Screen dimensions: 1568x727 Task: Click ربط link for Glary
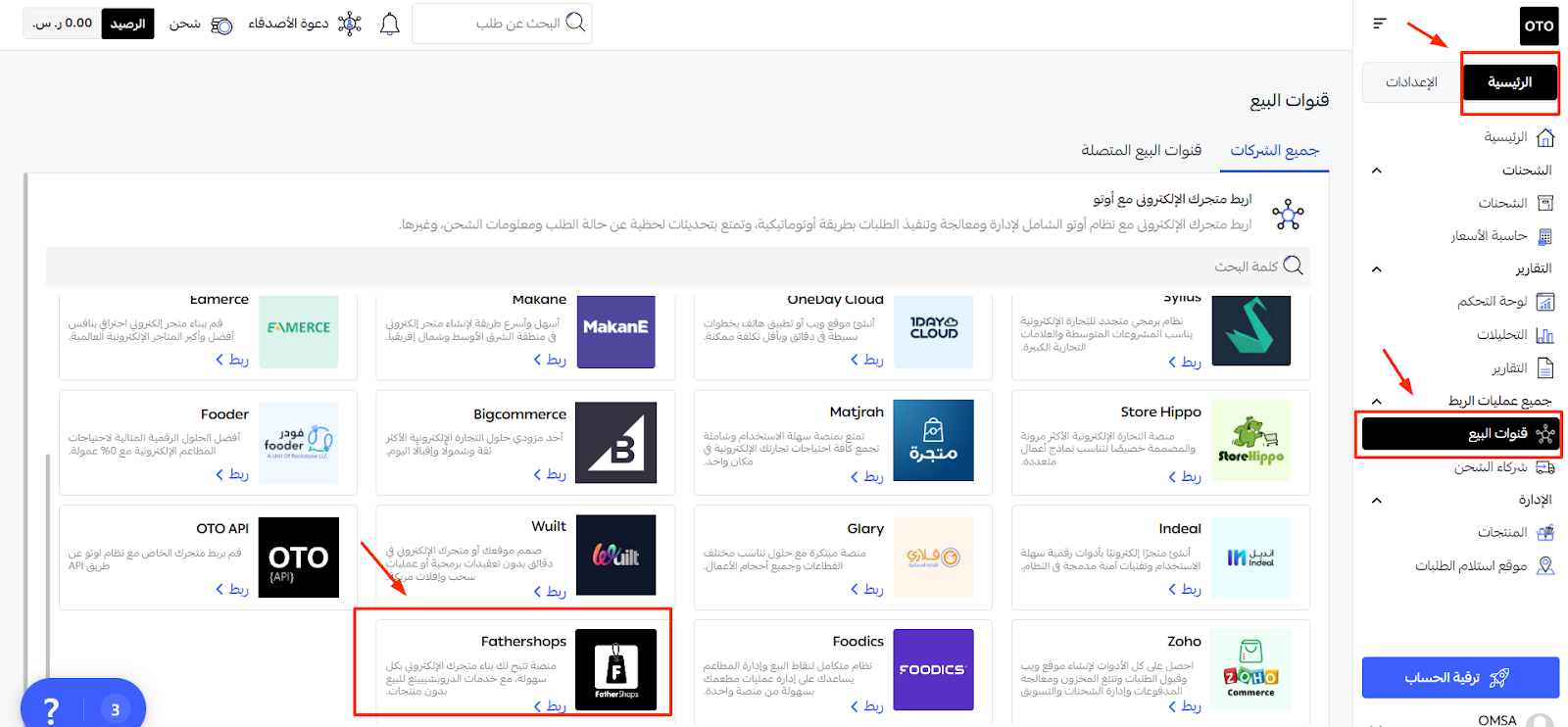[867, 589]
